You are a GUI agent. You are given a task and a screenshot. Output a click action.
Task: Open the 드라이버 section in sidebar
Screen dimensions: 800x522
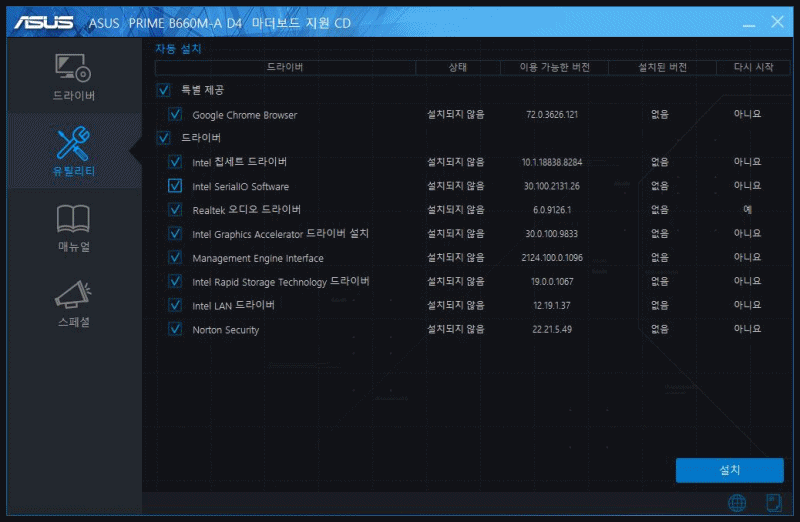(73, 76)
